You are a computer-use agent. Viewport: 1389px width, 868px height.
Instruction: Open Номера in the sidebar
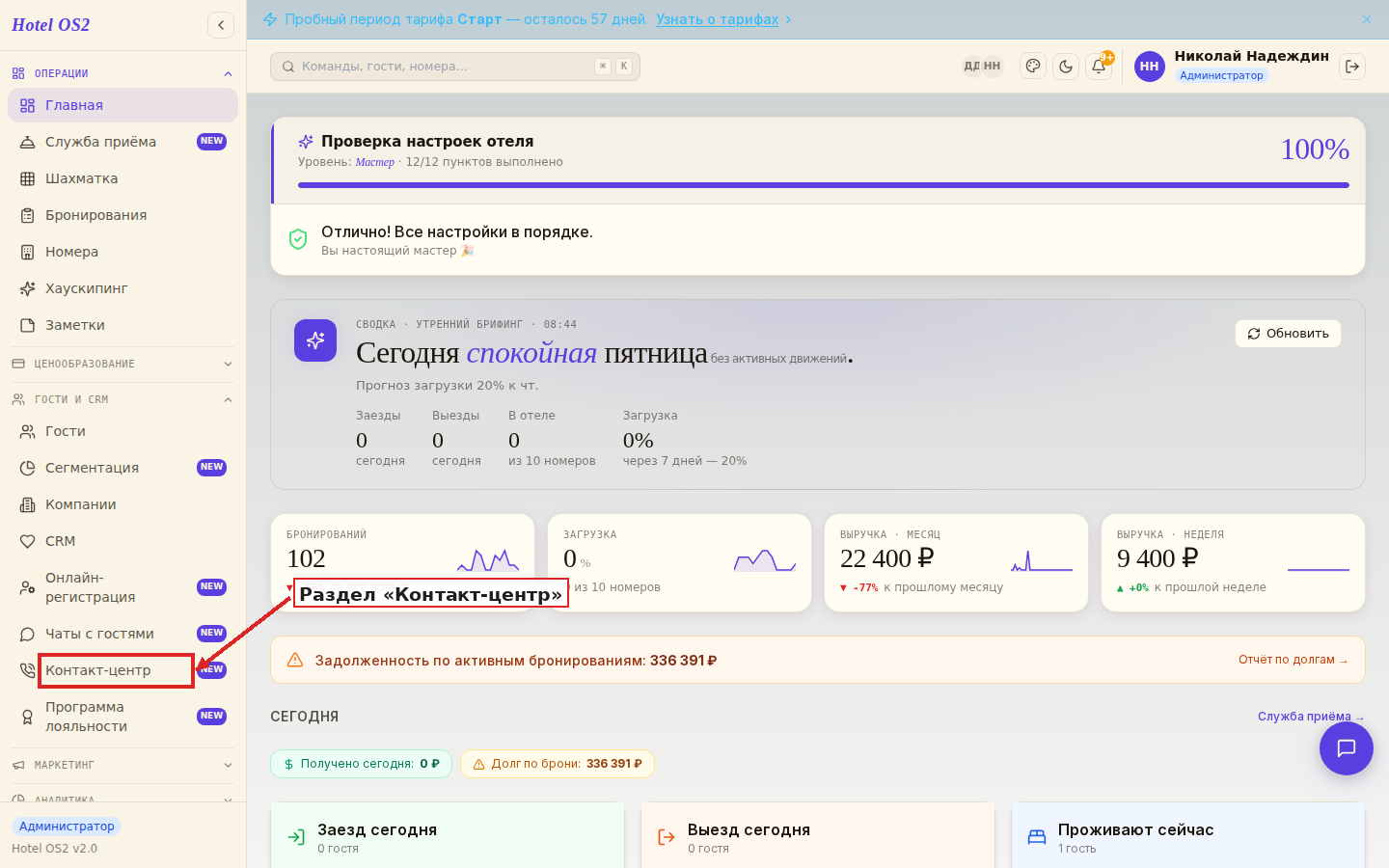[x=123, y=252]
